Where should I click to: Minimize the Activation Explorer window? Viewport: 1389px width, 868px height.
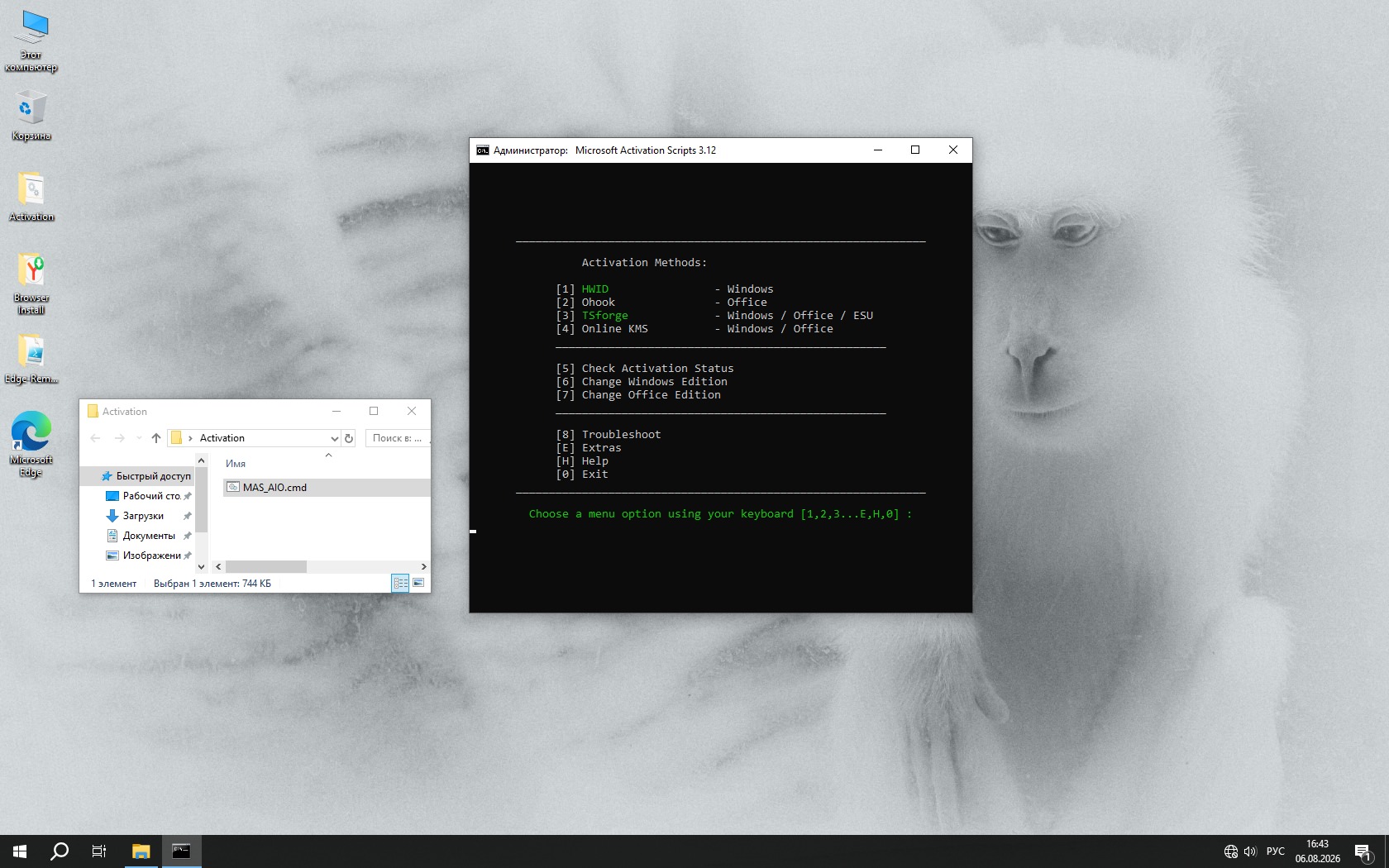pos(337,411)
